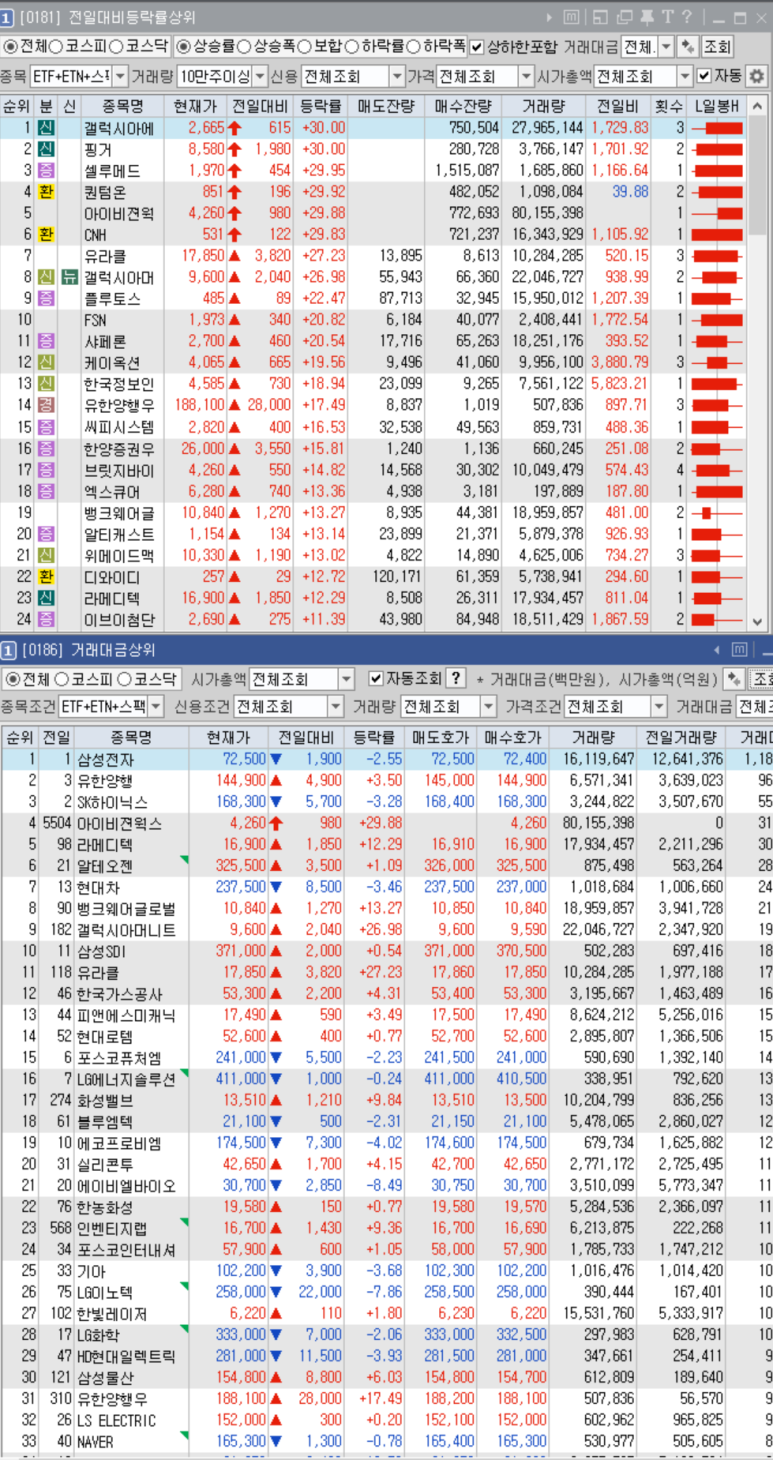Click the daily candle chart for 빙크웨어글 row
773x1460 pixels.
click(716, 512)
